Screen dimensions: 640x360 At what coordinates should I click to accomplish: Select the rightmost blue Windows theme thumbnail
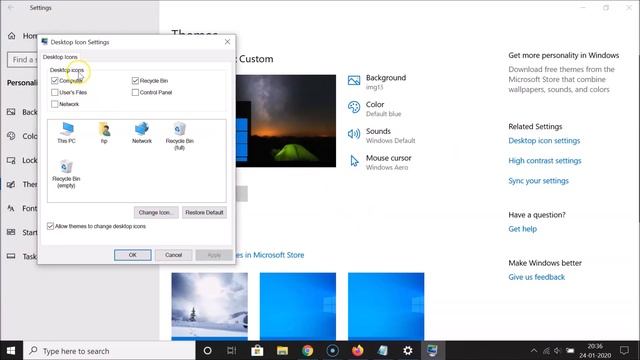[x=386, y=306]
